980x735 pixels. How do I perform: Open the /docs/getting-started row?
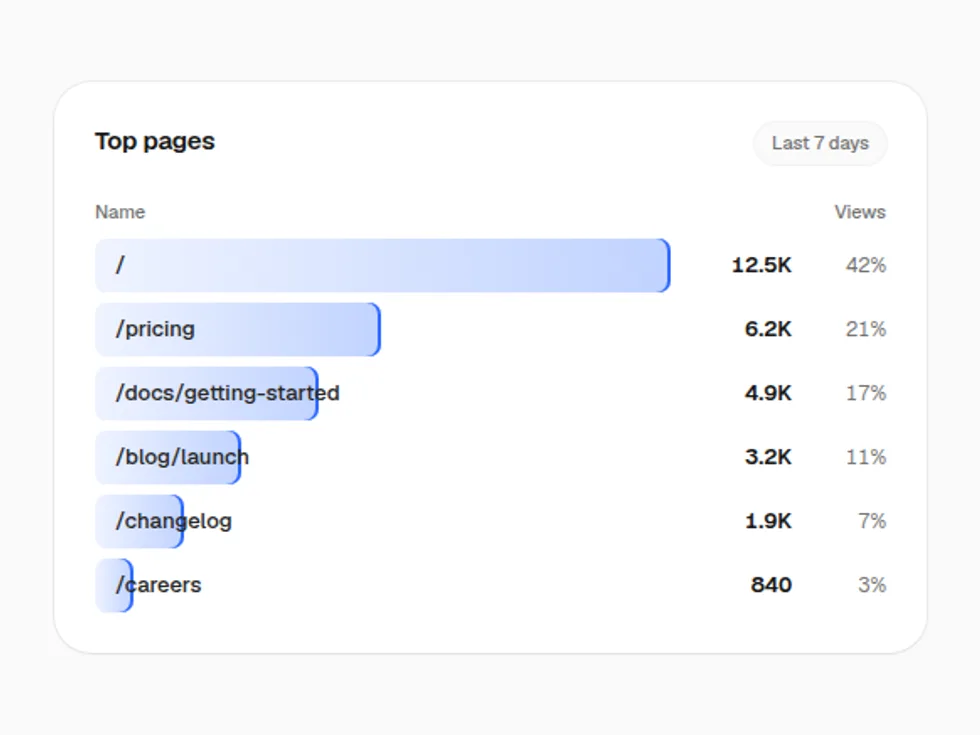(x=491, y=393)
